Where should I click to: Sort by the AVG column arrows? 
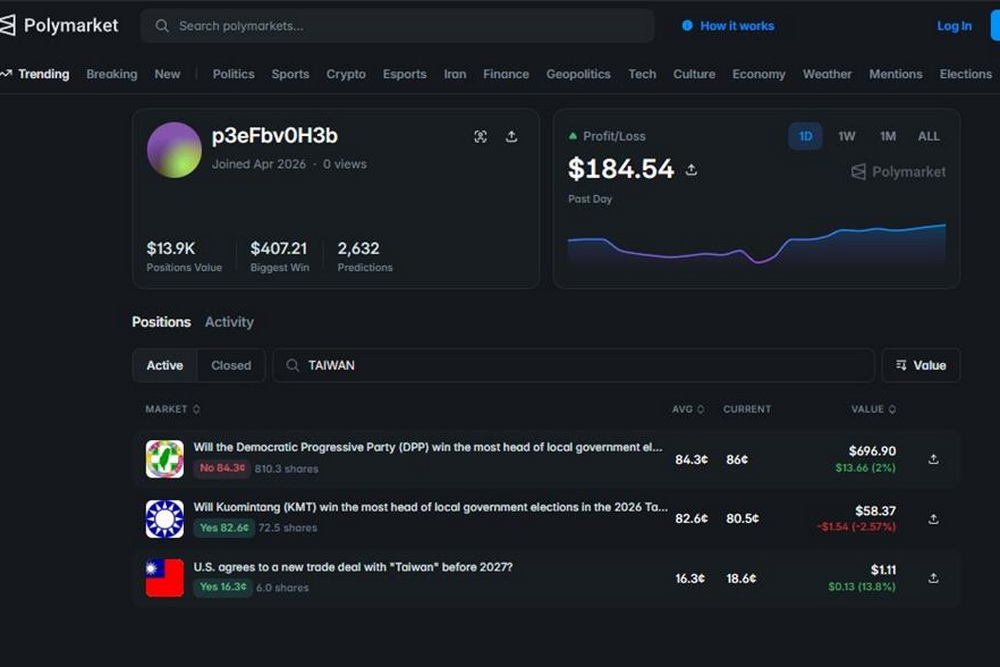(701, 409)
